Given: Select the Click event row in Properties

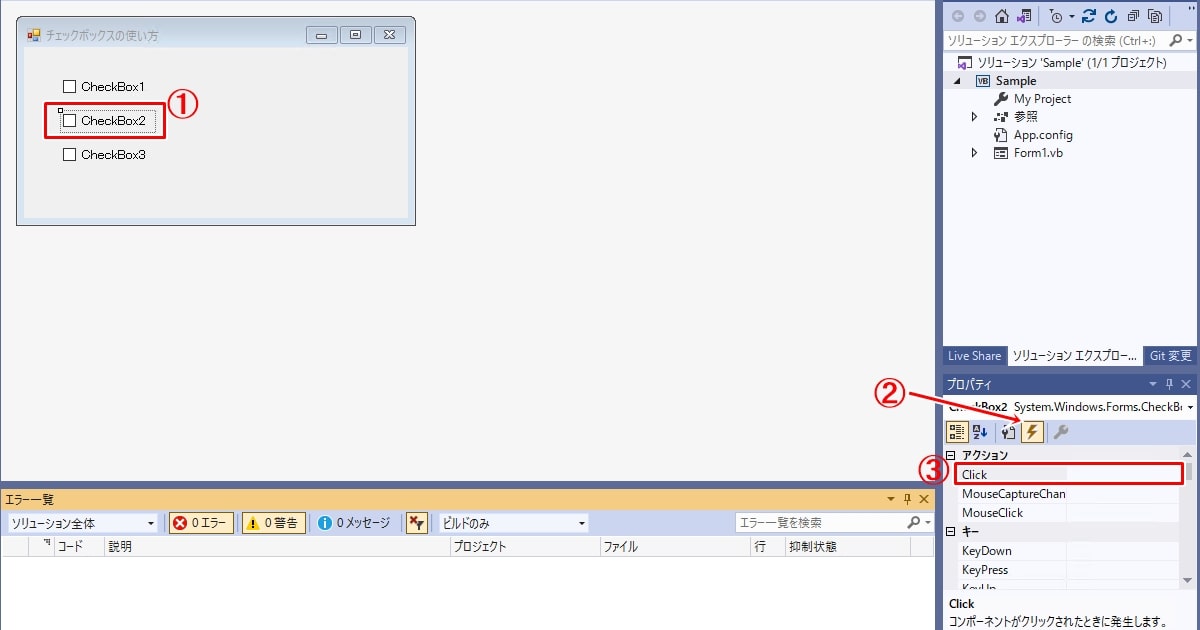Looking at the screenshot, I should 1069,475.
